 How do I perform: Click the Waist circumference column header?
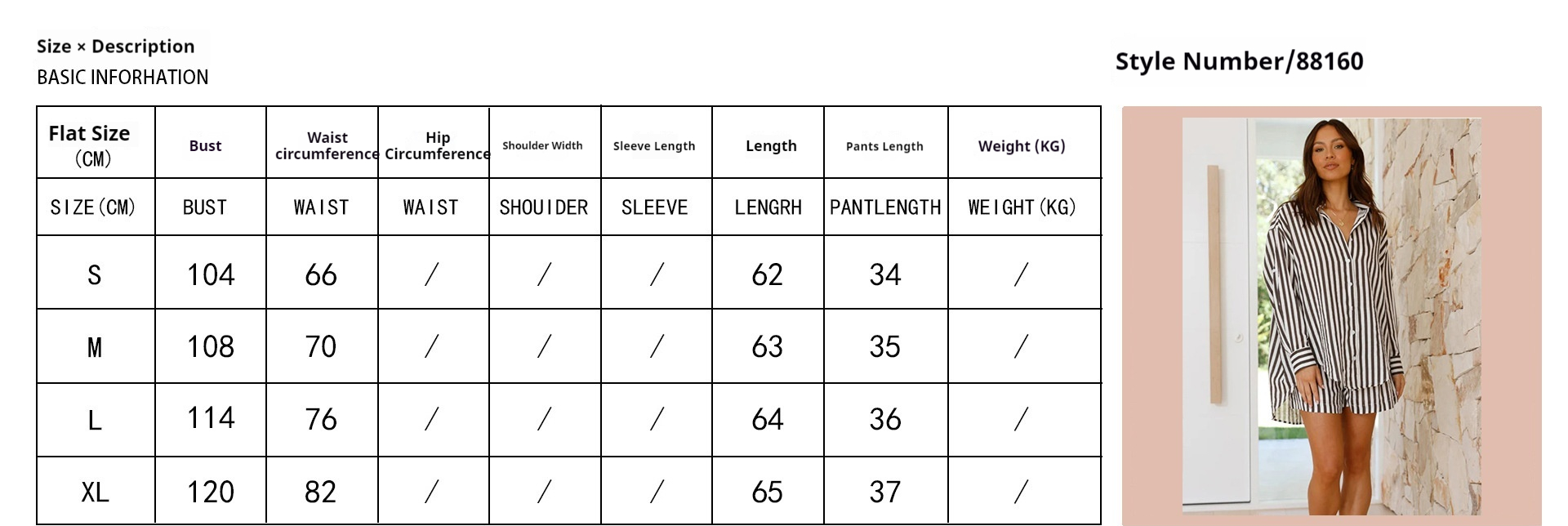coord(327,146)
